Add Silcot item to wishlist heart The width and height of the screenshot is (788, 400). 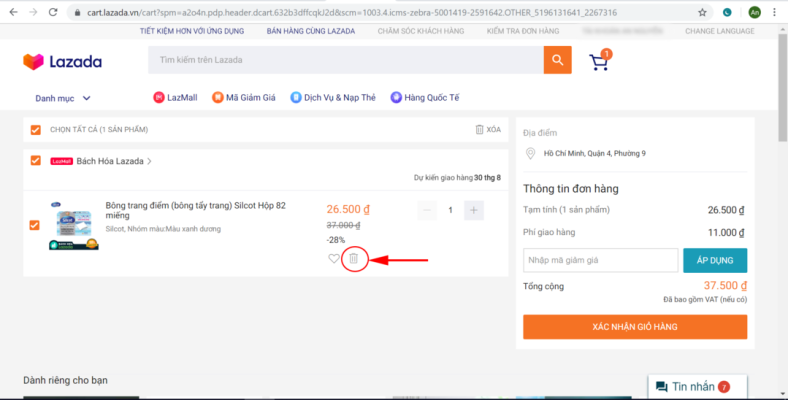(334, 258)
